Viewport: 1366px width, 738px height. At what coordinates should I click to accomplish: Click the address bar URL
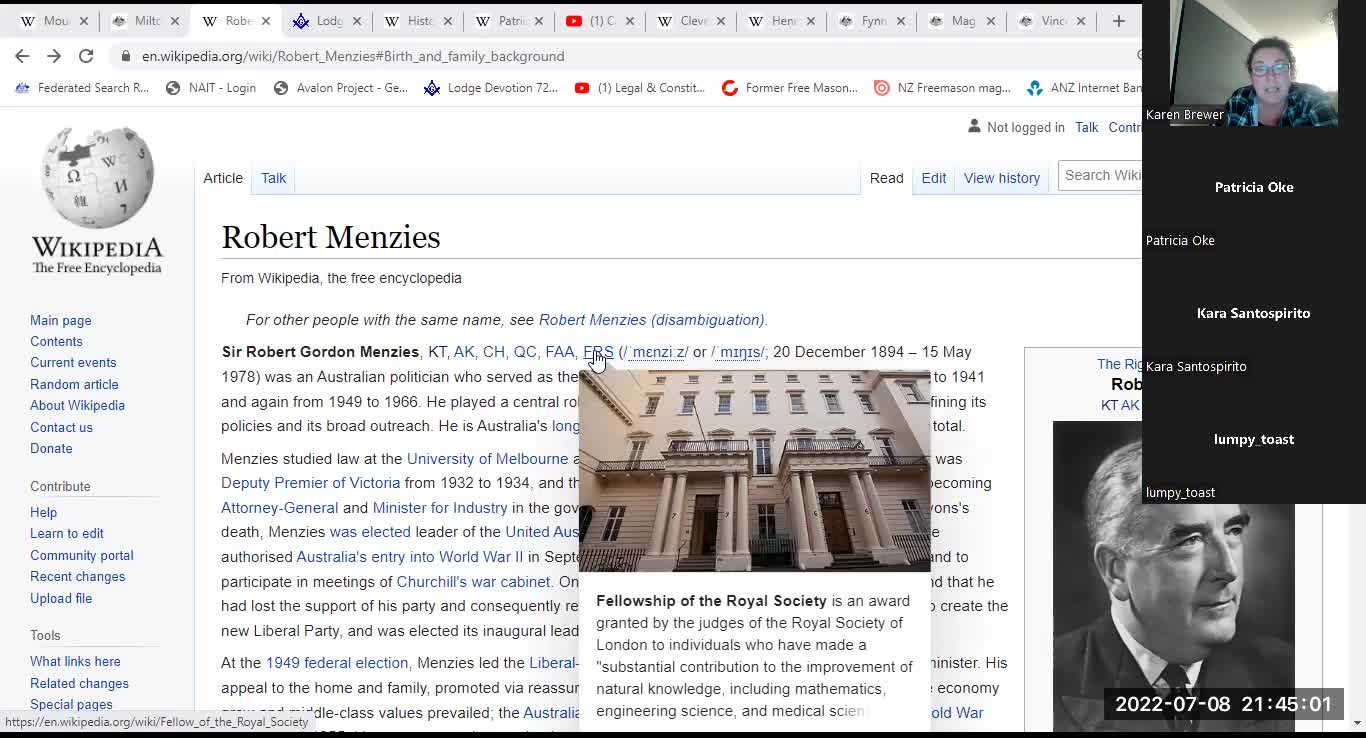(353, 56)
